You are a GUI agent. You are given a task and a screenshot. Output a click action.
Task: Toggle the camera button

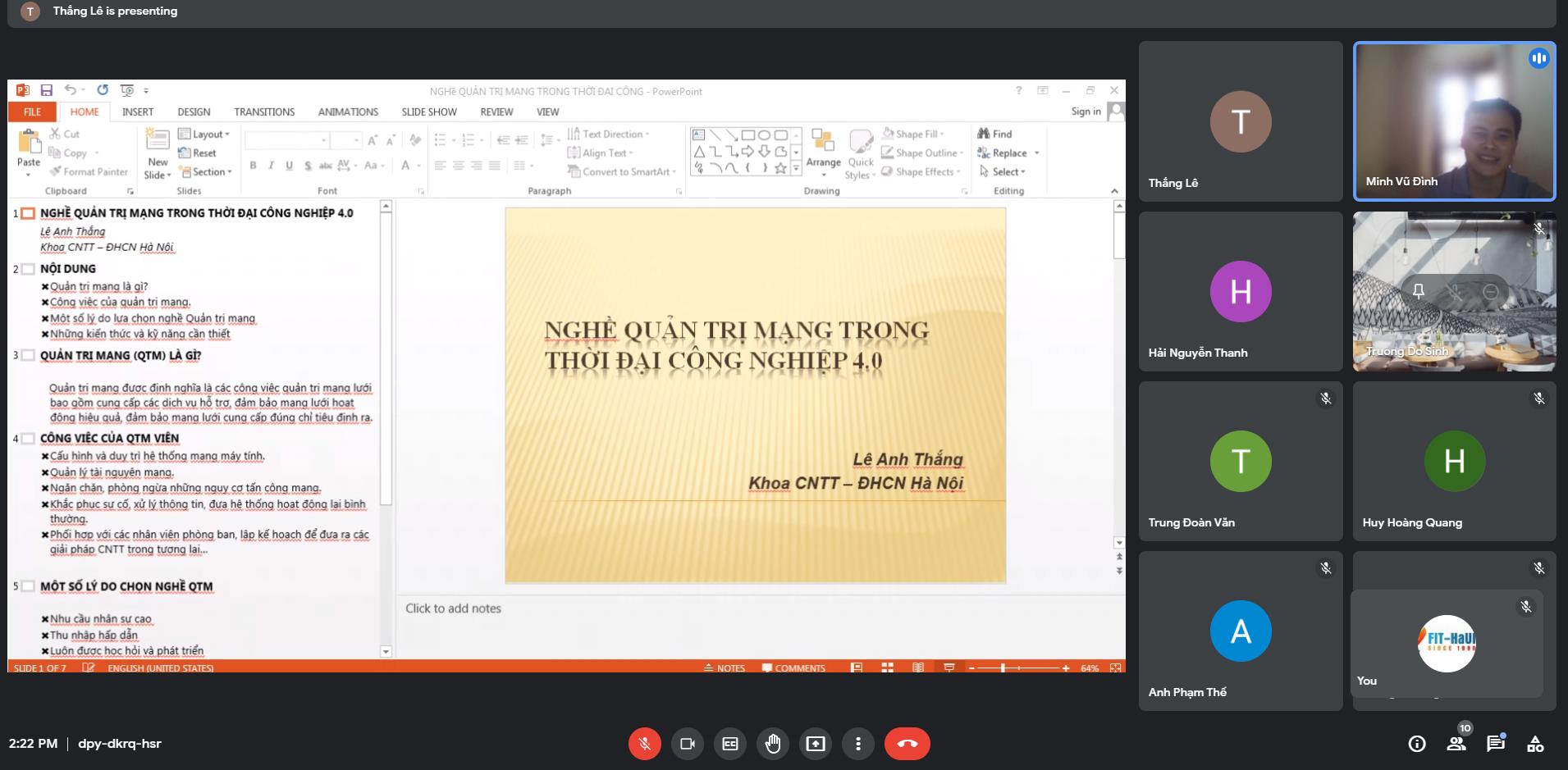click(x=688, y=744)
